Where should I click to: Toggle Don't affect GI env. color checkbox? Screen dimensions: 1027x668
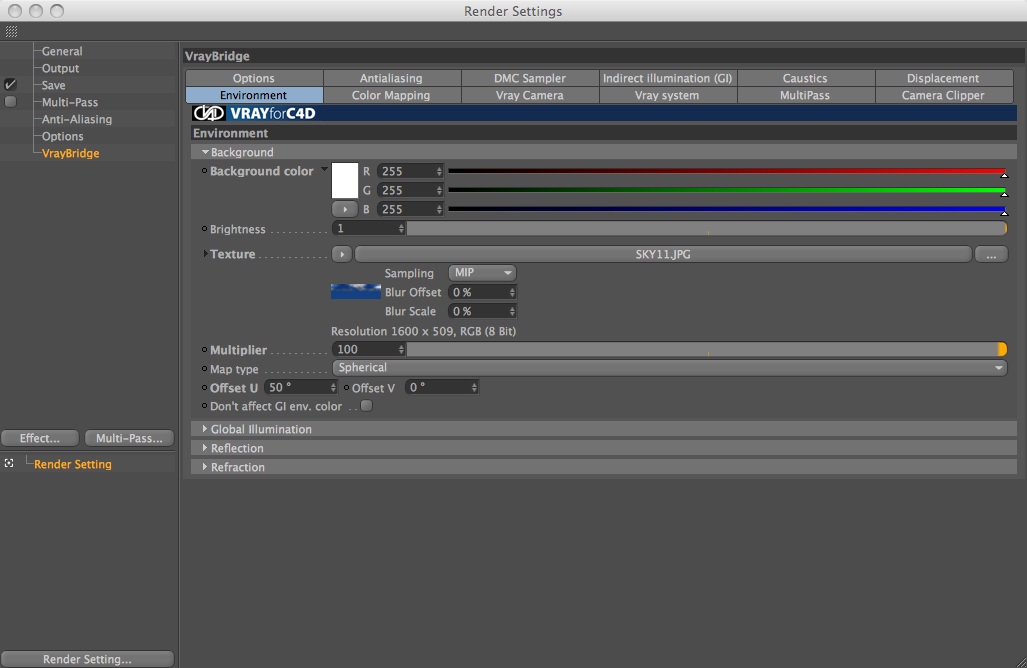click(x=367, y=406)
